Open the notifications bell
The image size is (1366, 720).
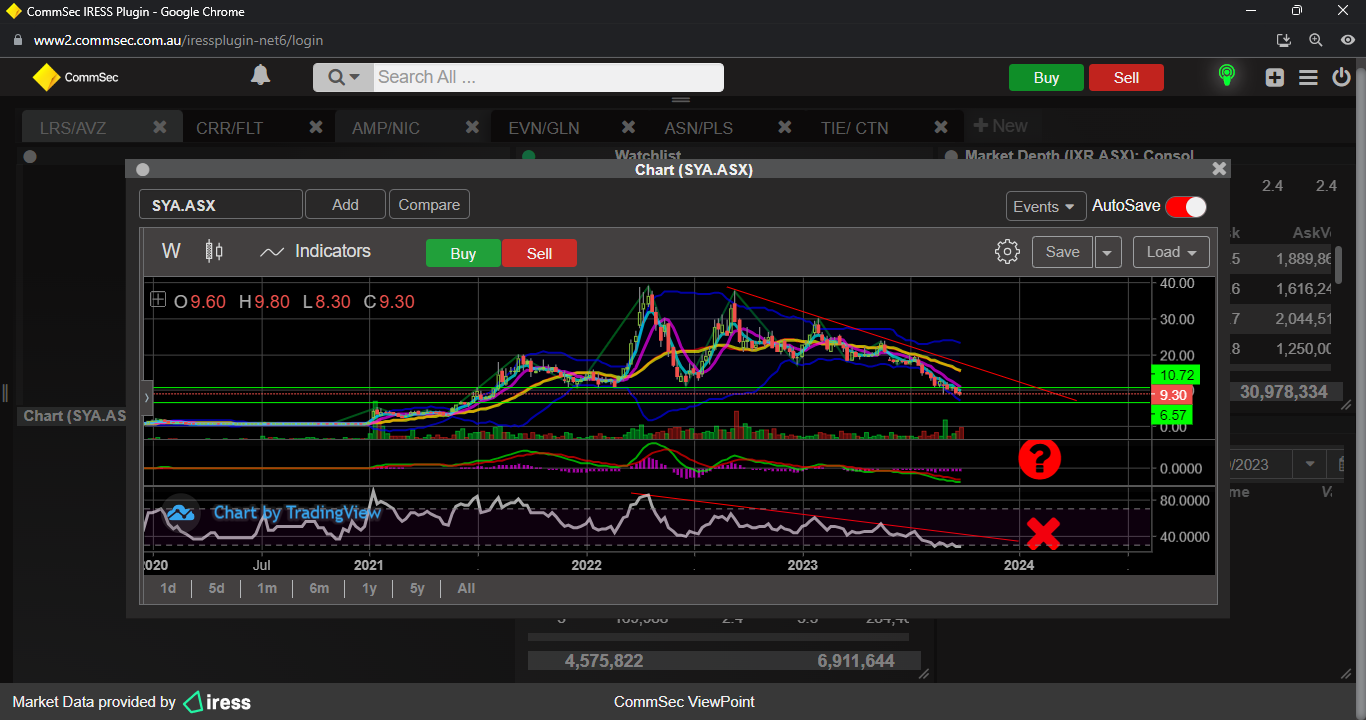pyautogui.click(x=260, y=76)
